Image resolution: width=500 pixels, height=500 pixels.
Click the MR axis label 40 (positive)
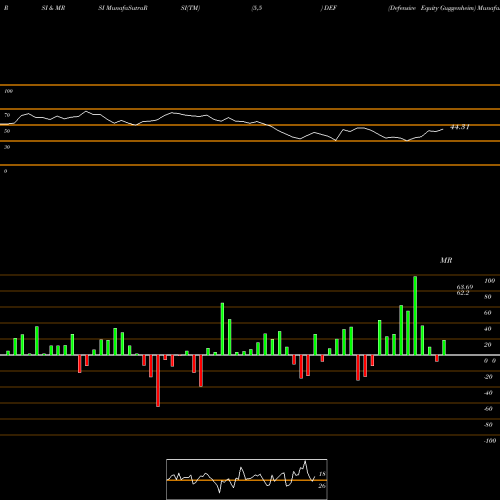pyautogui.click(x=488, y=329)
